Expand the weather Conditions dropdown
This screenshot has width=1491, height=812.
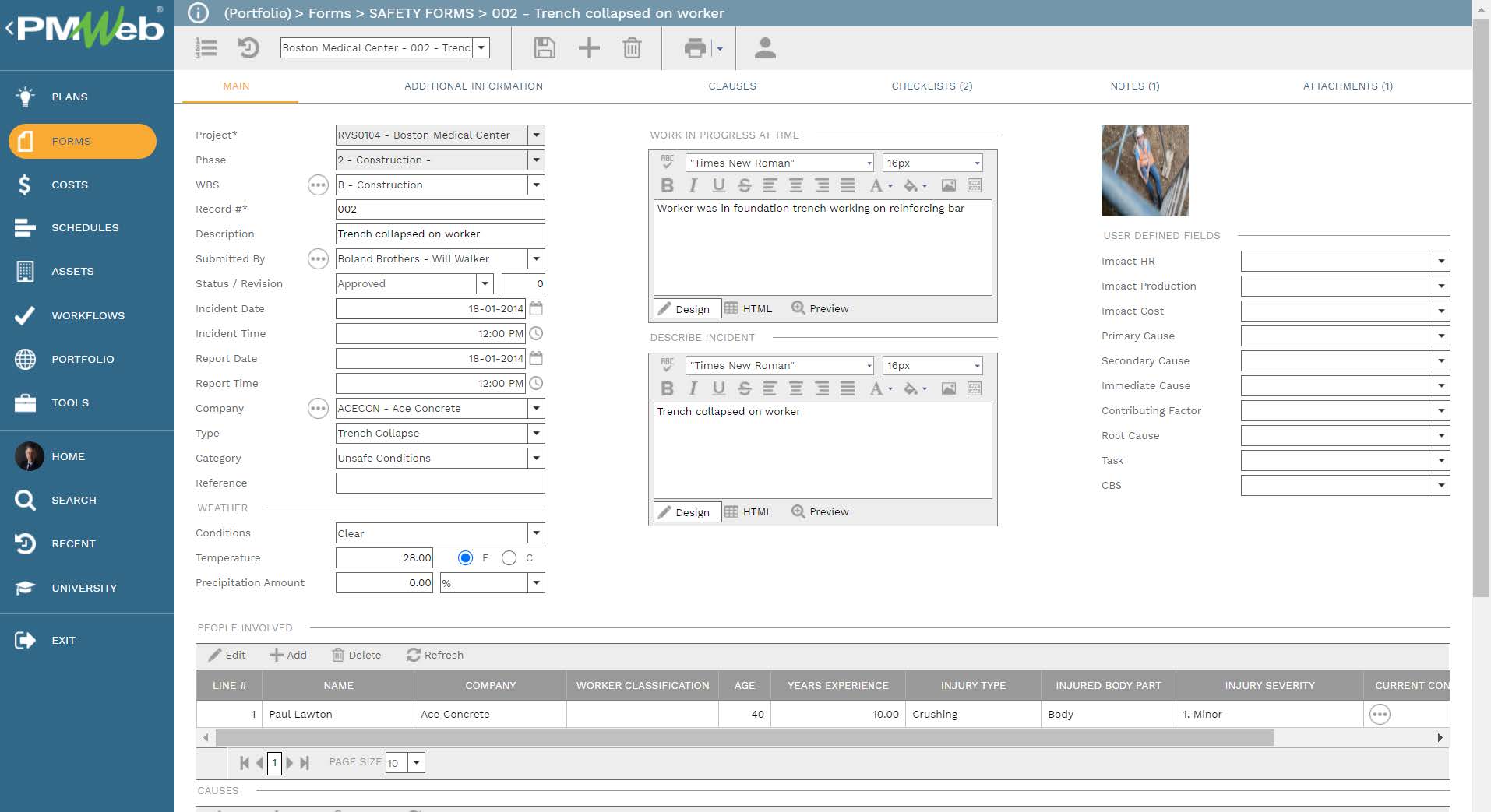[x=536, y=533]
